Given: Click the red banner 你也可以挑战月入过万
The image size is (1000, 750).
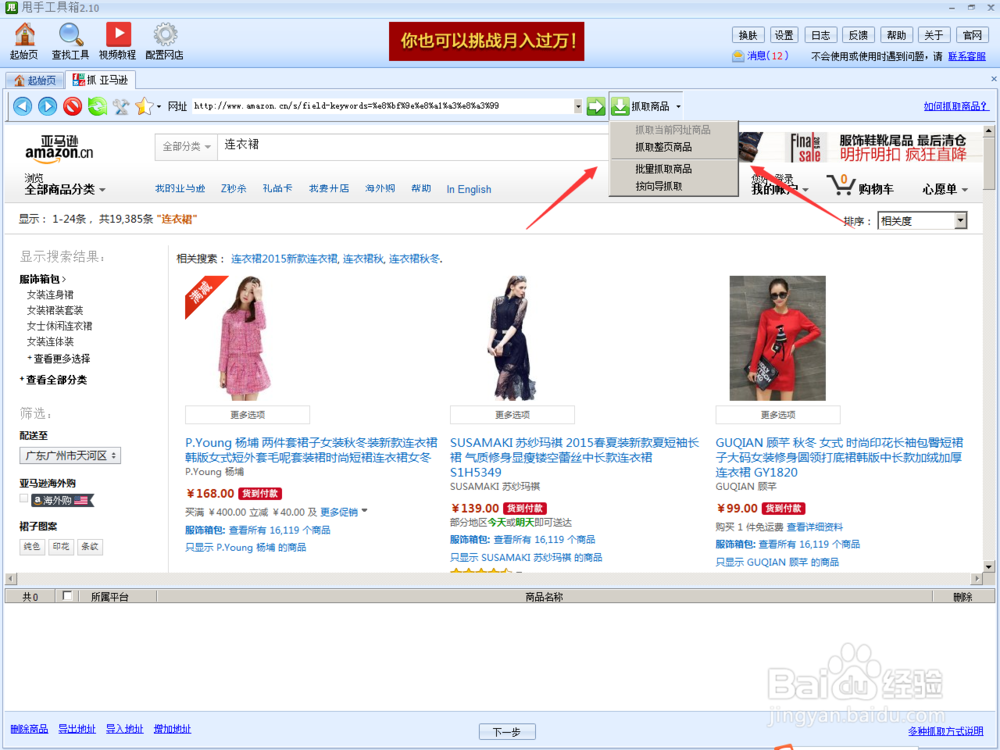Looking at the screenshot, I should [x=487, y=41].
